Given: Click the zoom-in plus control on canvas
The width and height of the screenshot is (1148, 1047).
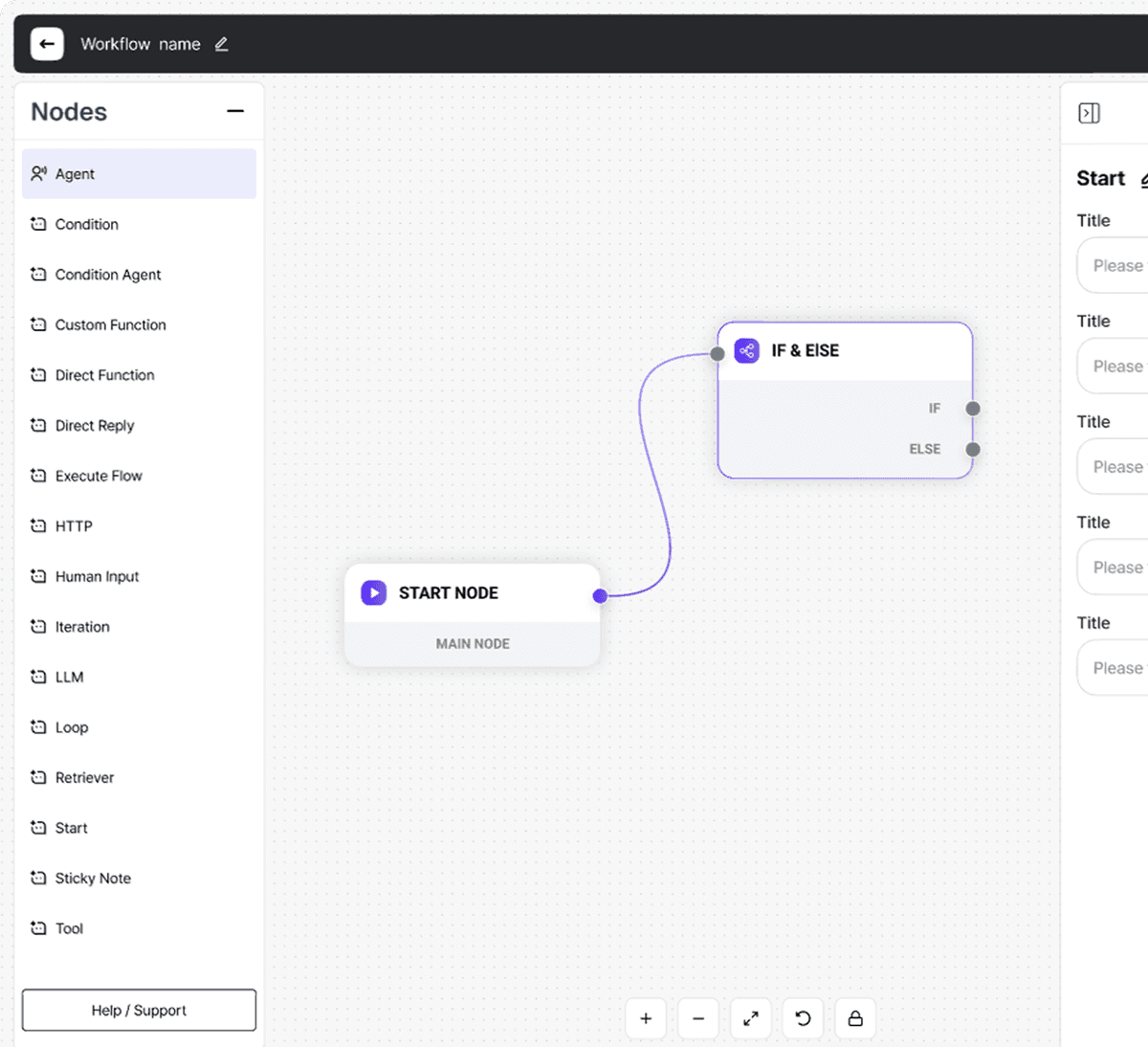Looking at the screenshot, I should [646, 1017].
